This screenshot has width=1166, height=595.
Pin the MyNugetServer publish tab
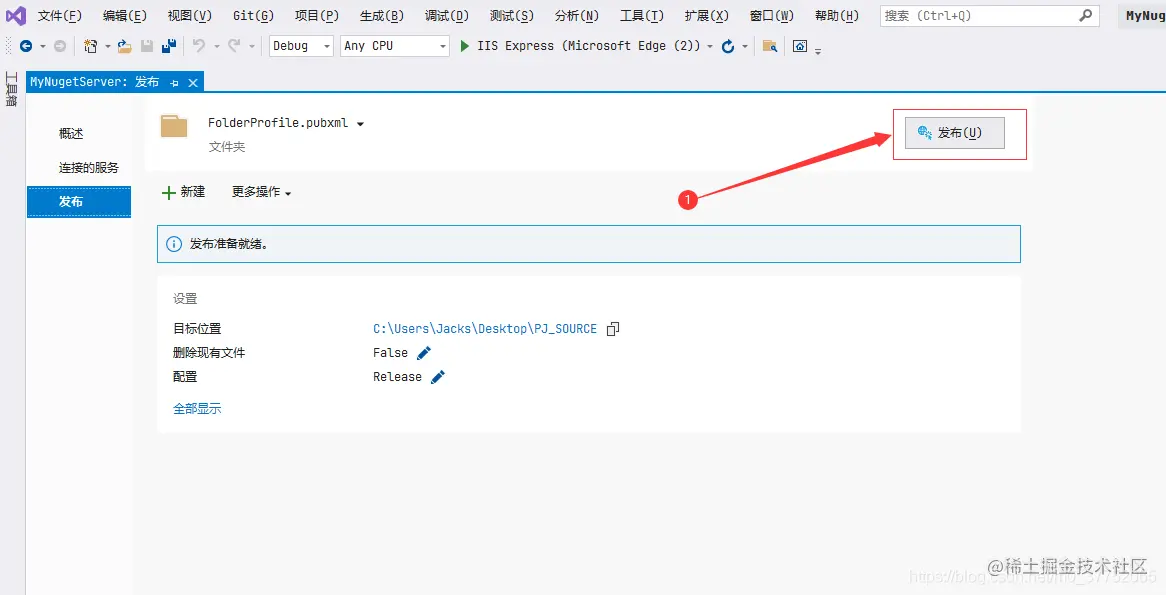174,83
